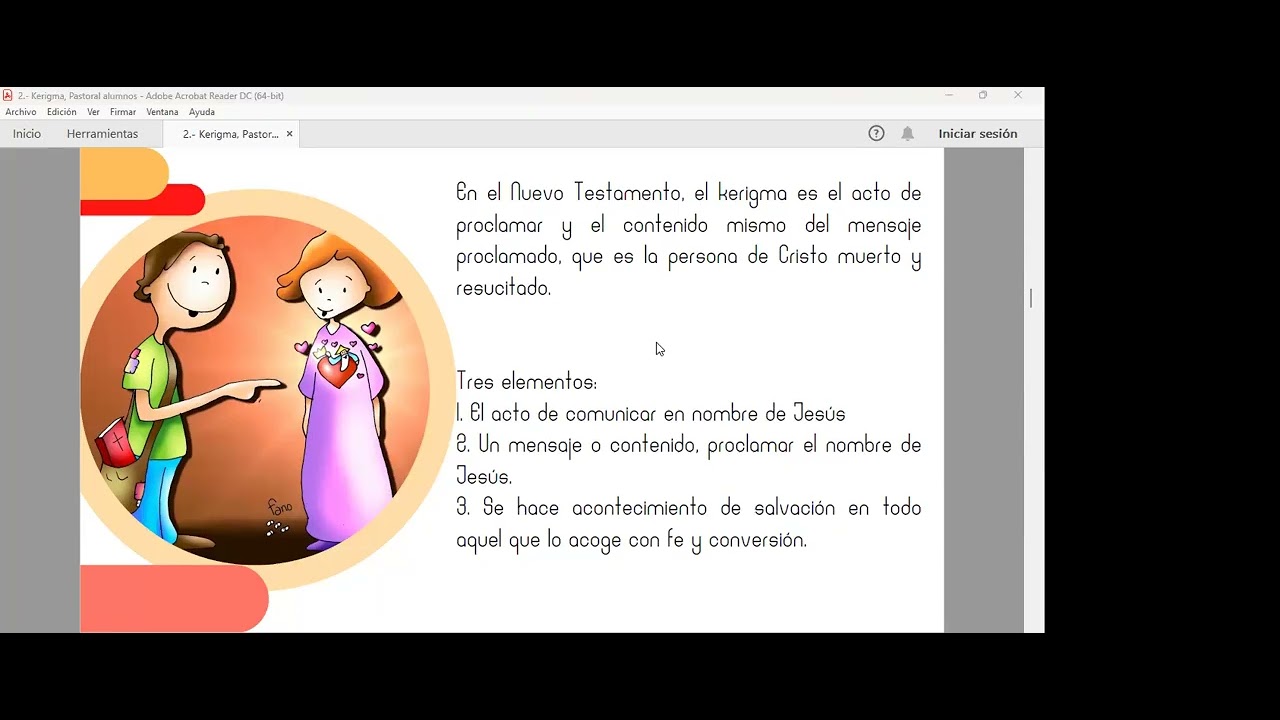1280x720 pixels.
Task: Open the Ventana menu
Action: click(x=162, y=112)
